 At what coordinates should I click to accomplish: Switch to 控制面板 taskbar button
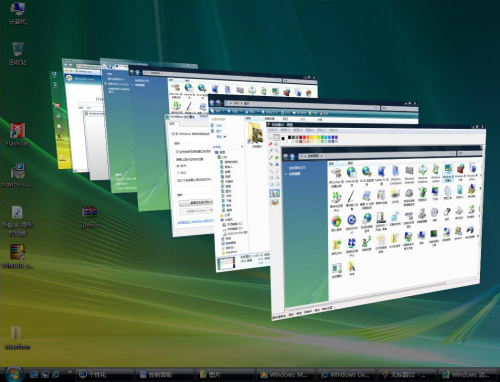click(164, 375)
